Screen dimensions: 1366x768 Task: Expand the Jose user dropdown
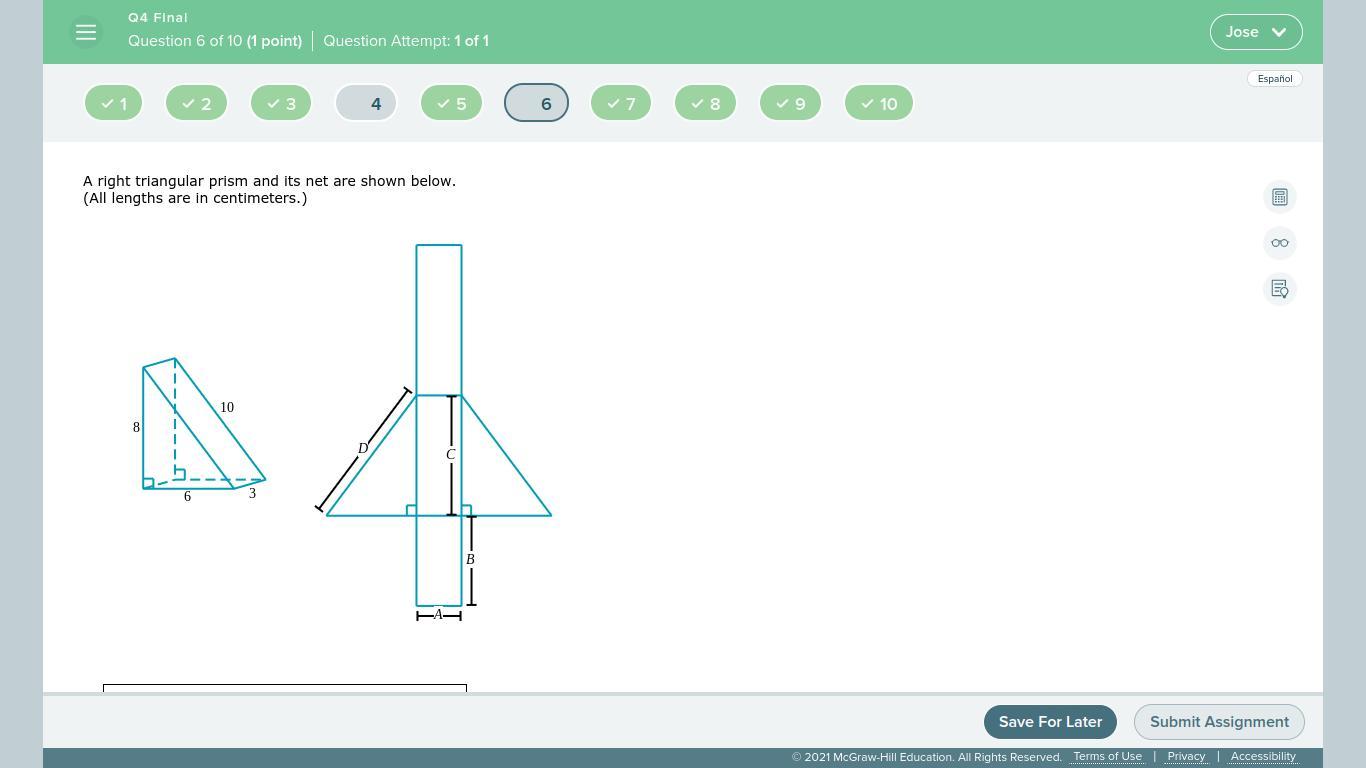pos(1256,32)
